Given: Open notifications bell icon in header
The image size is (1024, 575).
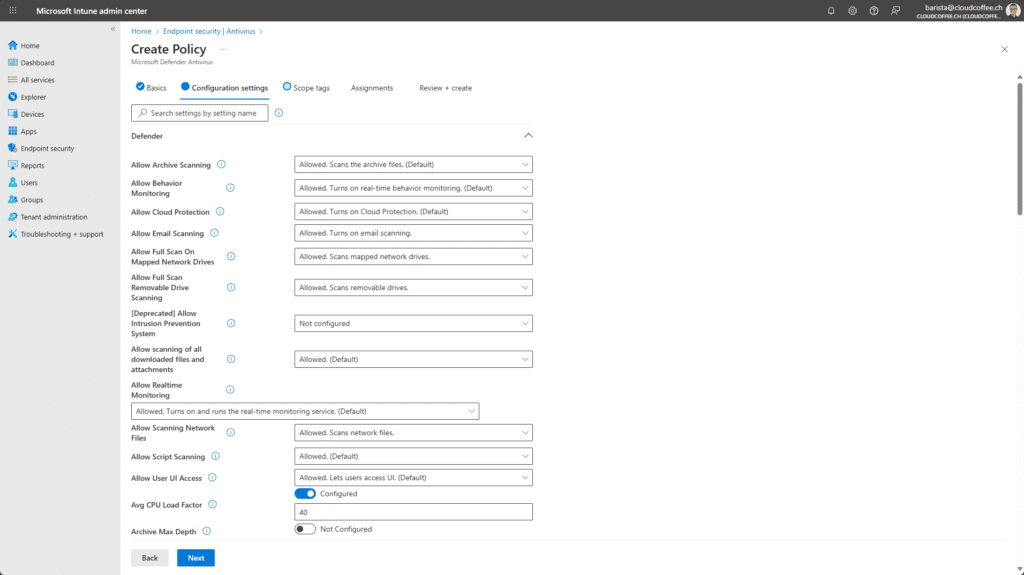Looking at the screenshot, I should (x=831, y=10).
